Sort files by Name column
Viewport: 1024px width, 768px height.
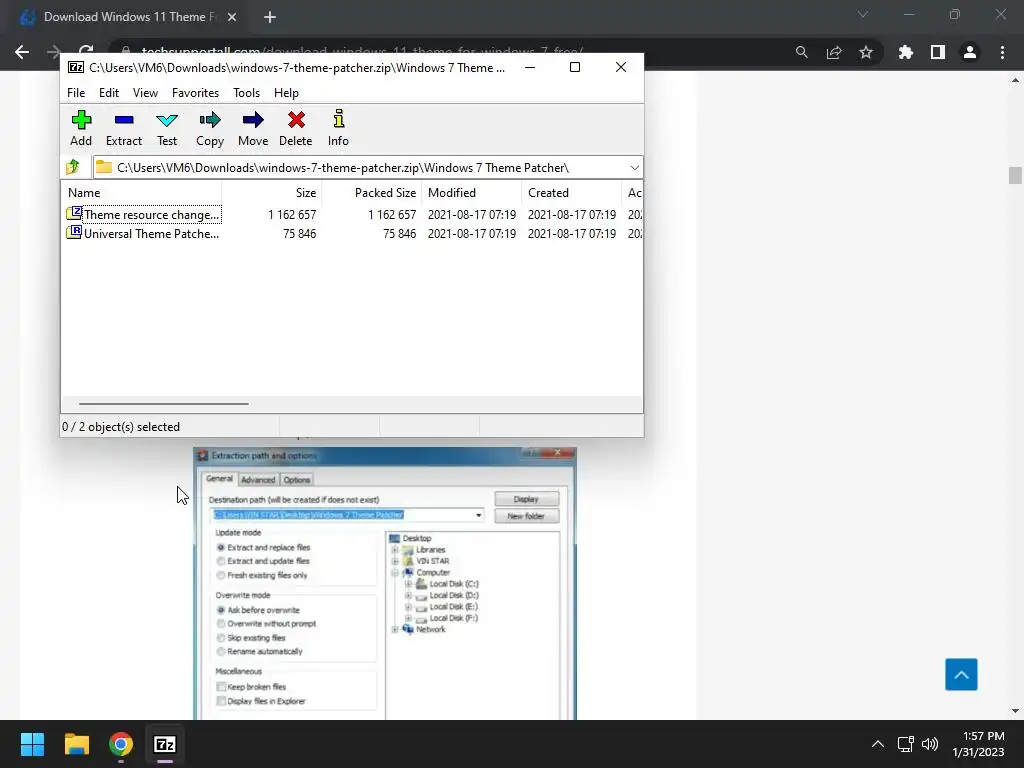click(x=142, y=193)
